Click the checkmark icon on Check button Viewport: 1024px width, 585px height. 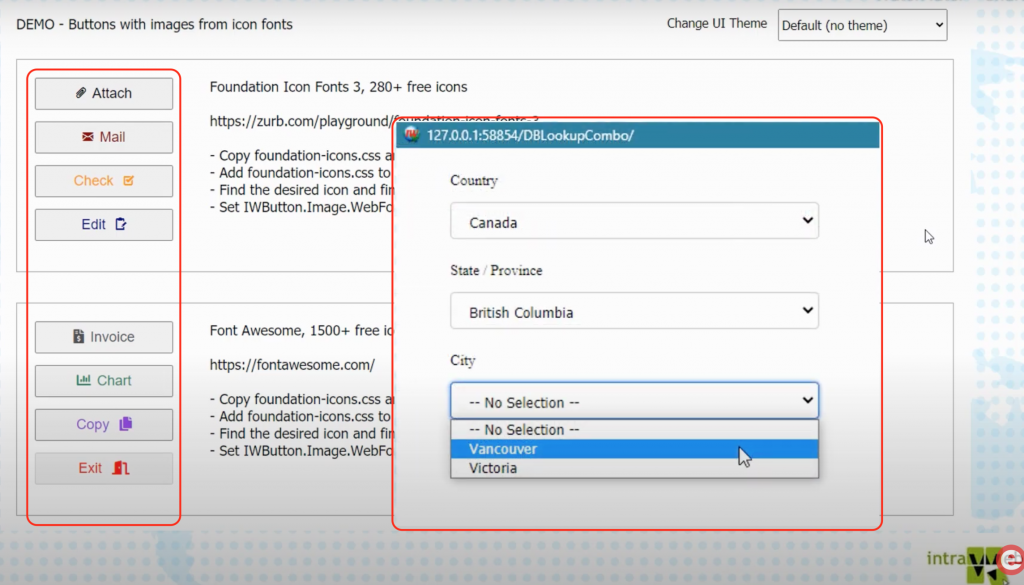pyautogui.click(x=128, y=181)
